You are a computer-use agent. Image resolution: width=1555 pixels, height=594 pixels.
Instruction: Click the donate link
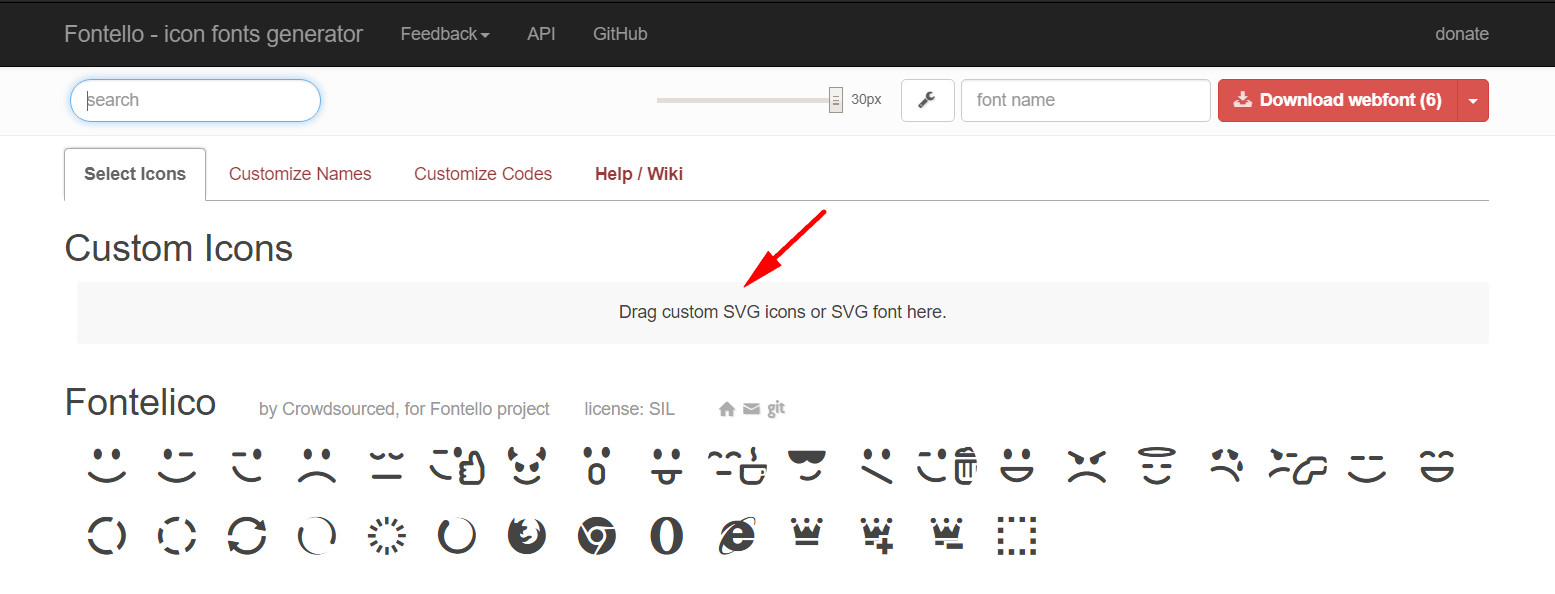point(1462,34)
